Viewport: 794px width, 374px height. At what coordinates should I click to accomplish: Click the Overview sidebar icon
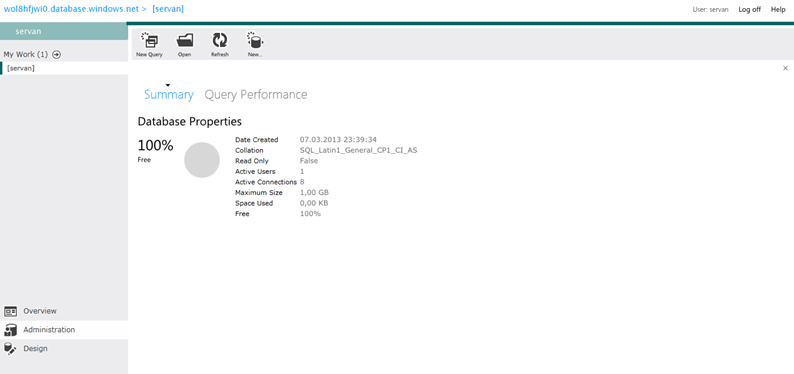(11, 311)
